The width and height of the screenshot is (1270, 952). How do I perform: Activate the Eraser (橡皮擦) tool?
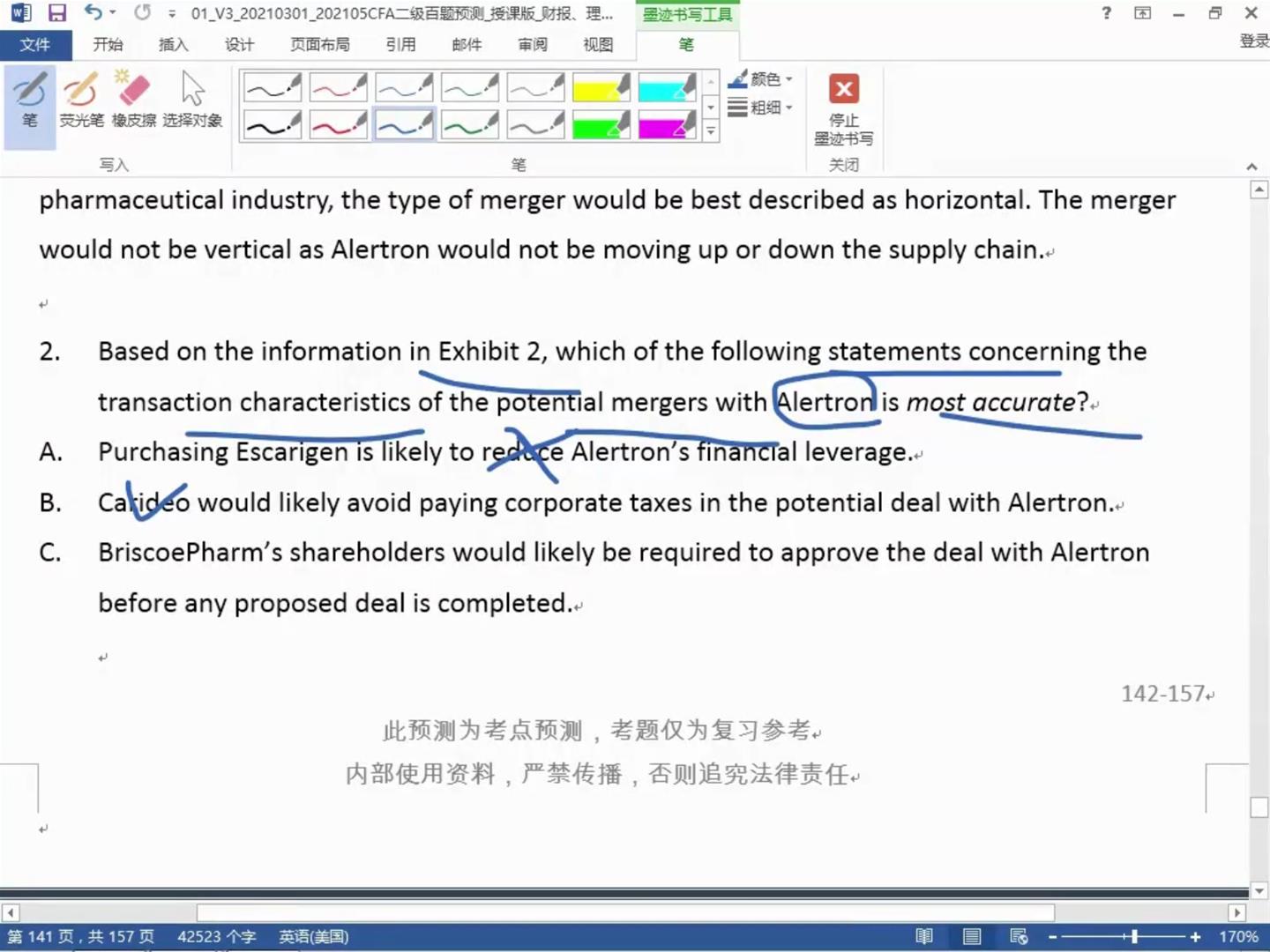[134, 101]
